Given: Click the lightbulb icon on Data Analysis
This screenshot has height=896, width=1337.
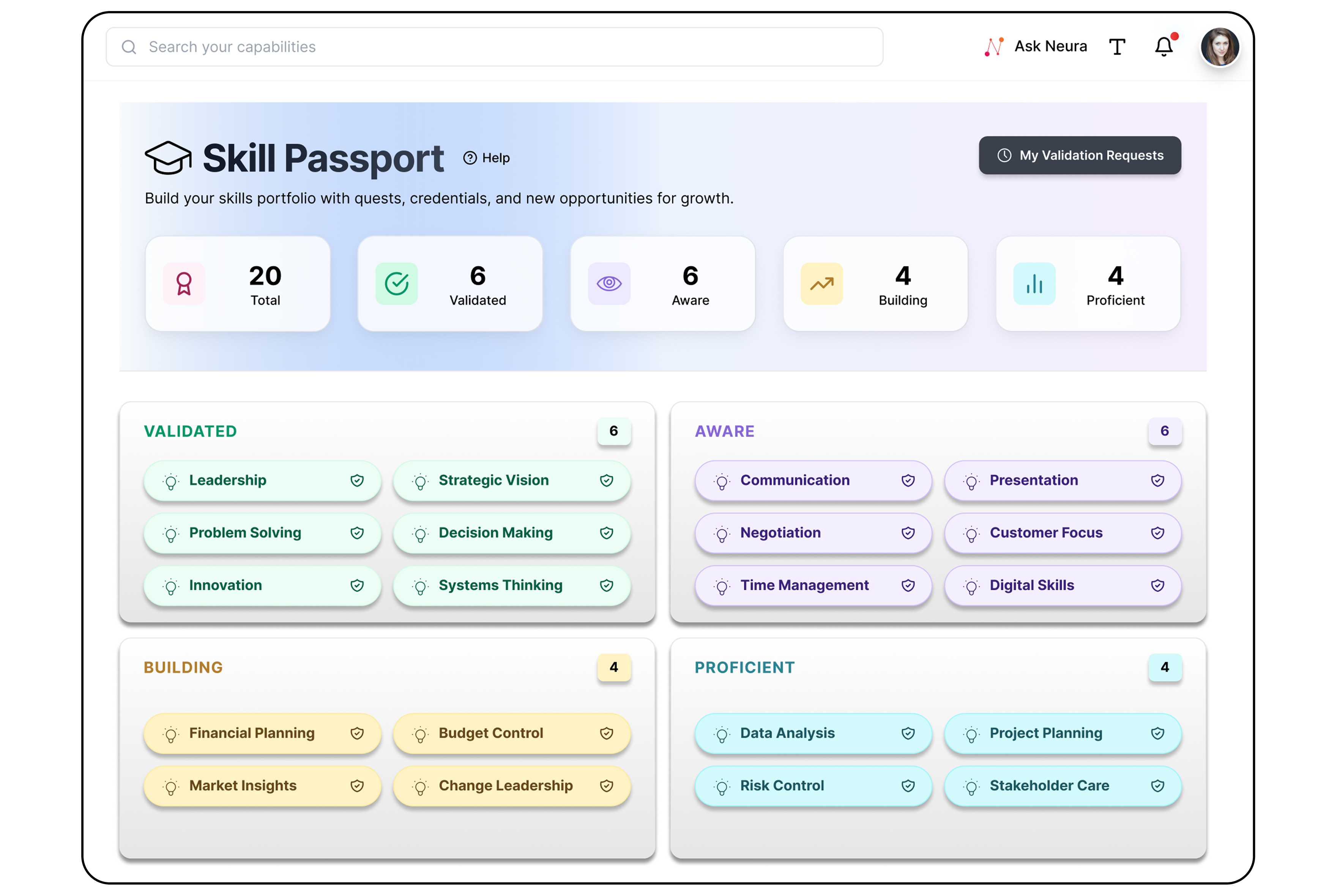Looking at the screenshot, I should click(721, 735).
